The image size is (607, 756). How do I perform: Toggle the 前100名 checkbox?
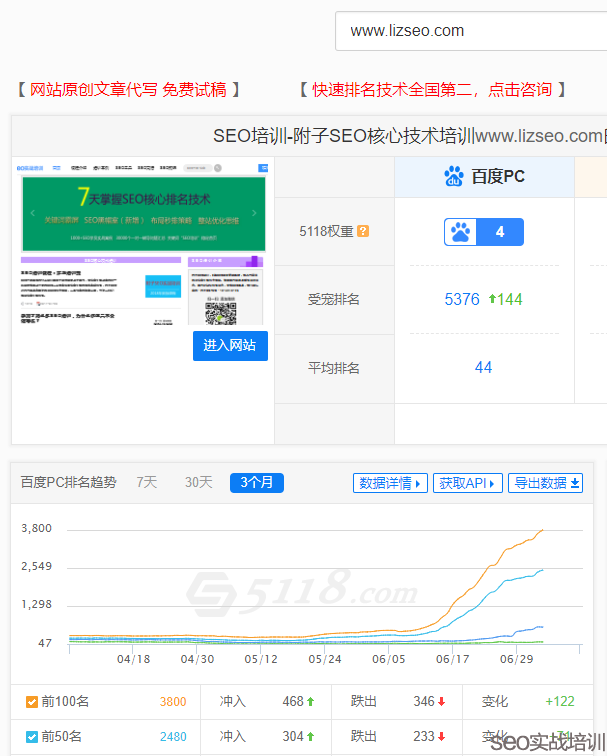pos(32,702)
